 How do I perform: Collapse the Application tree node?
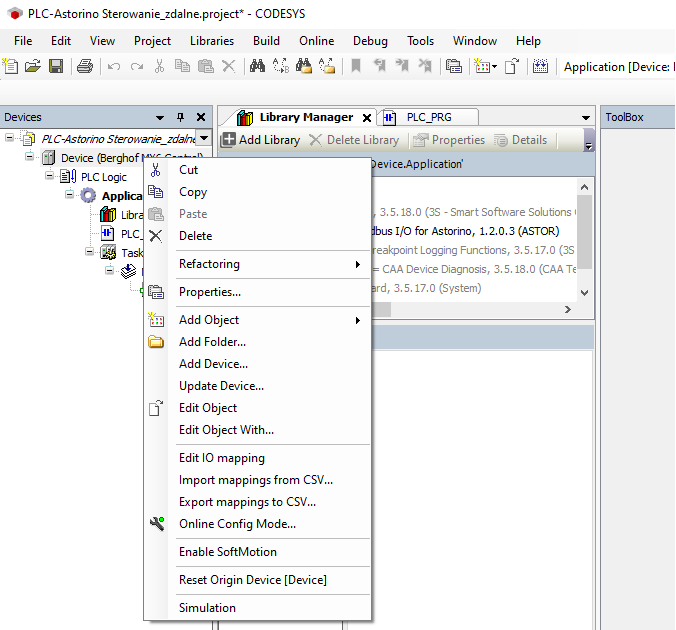pyautogui.click(x=69, y=194)
